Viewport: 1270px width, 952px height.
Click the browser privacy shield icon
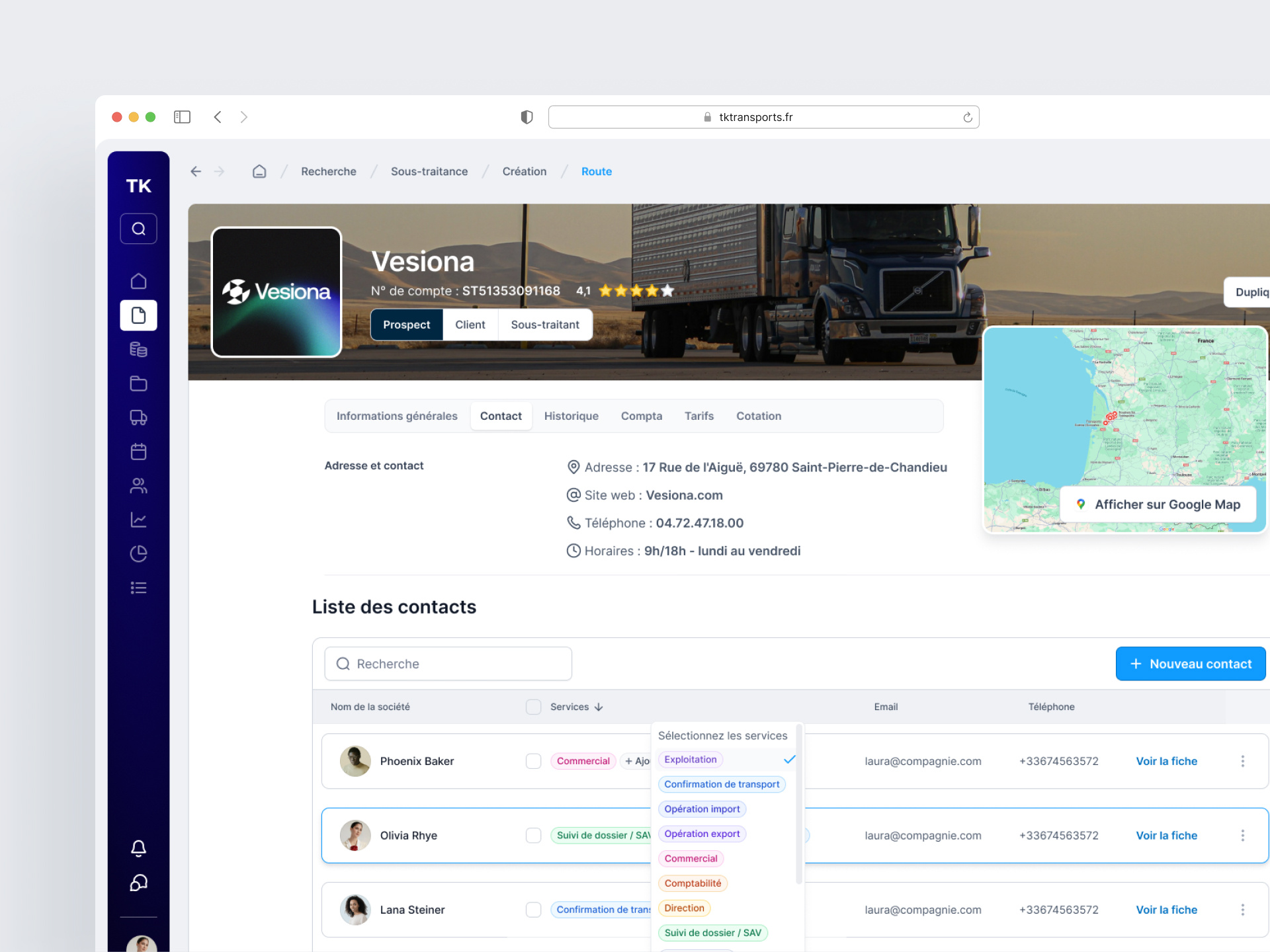(x=527, y=117)
